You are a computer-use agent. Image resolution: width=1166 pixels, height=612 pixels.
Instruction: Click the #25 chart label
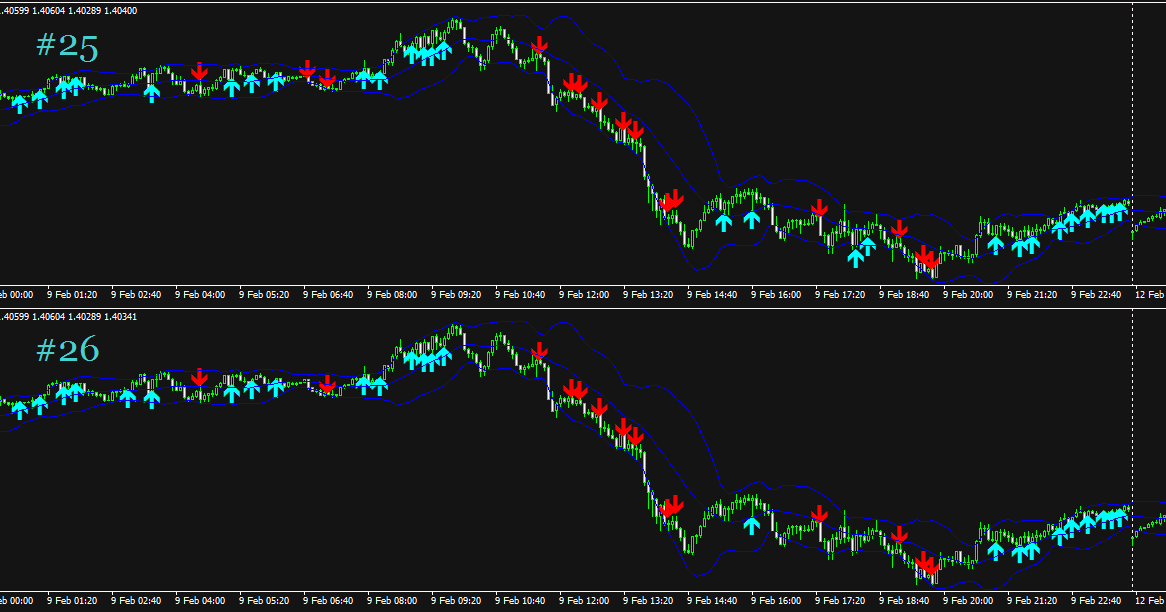tap(65, 45)
